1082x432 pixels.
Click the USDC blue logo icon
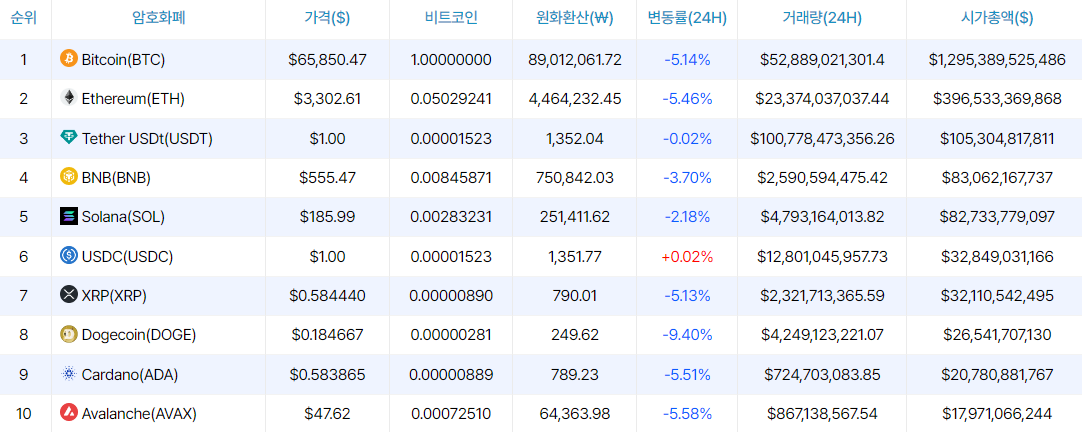69,256
